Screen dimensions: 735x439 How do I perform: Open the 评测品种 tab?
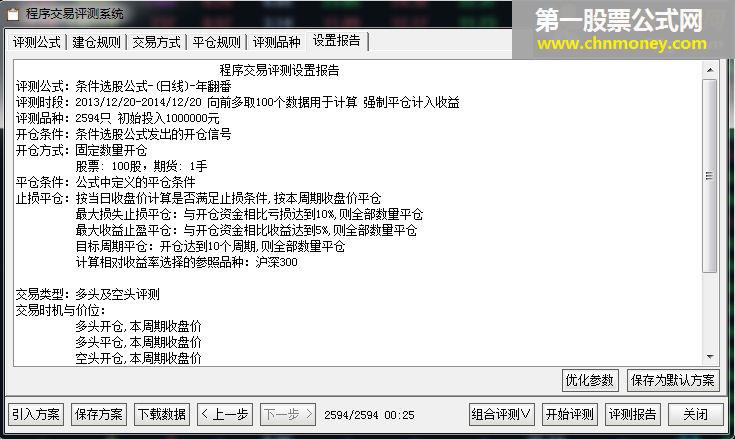[277, 42]
